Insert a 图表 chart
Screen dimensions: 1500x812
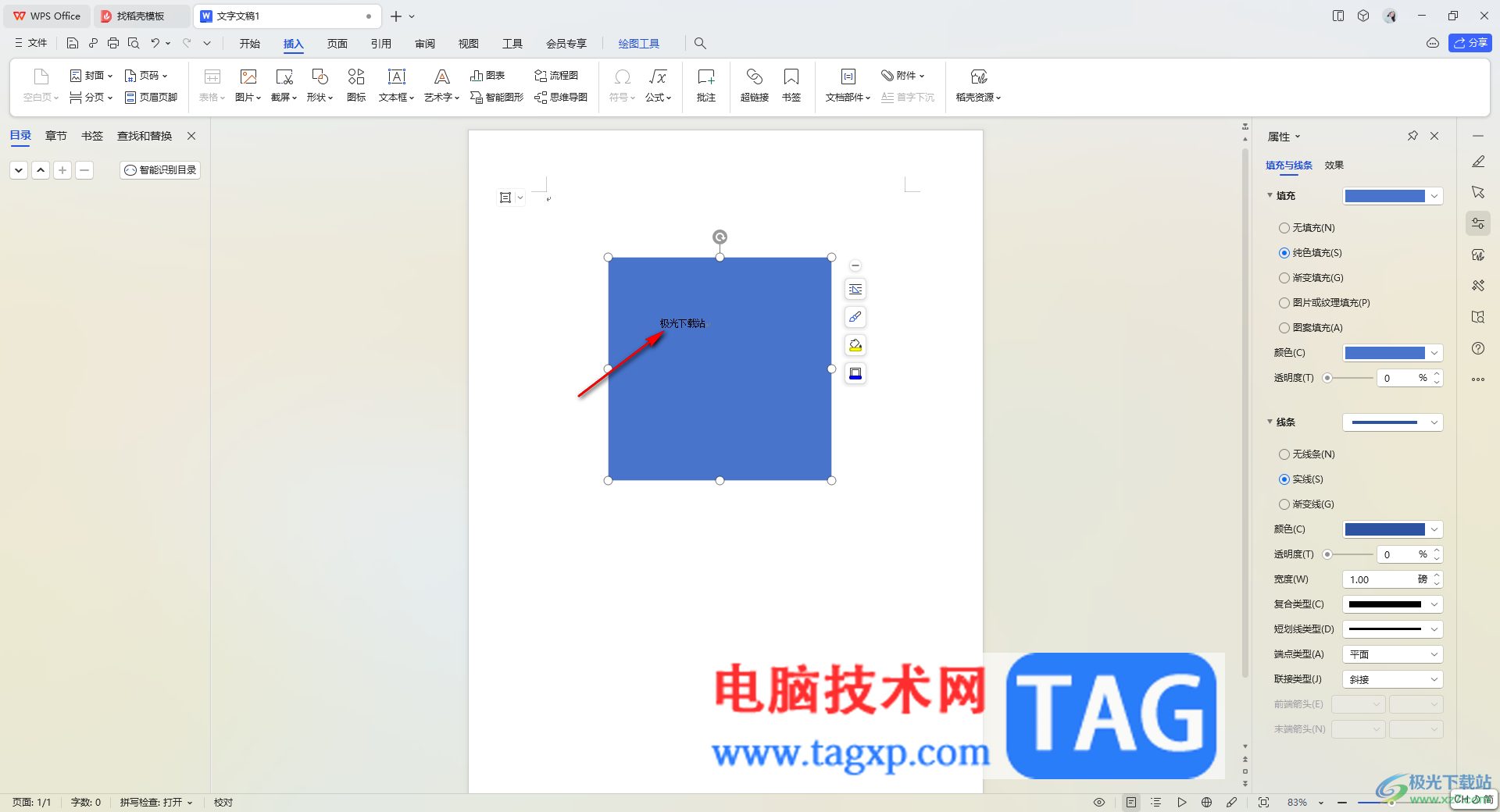(x=487, y=76)
